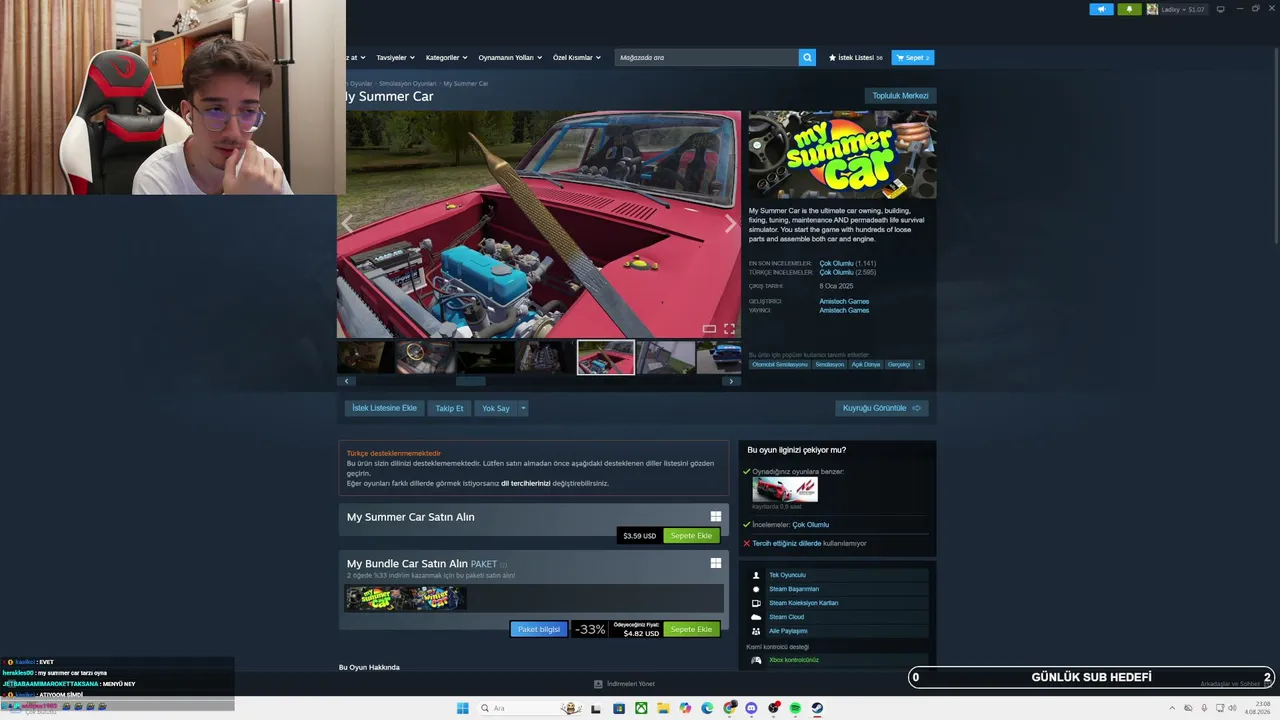Screen dimensions: 1280x720
Task: Add My Summer Car to cart for $3.59
Action: [x=691, y=536]
